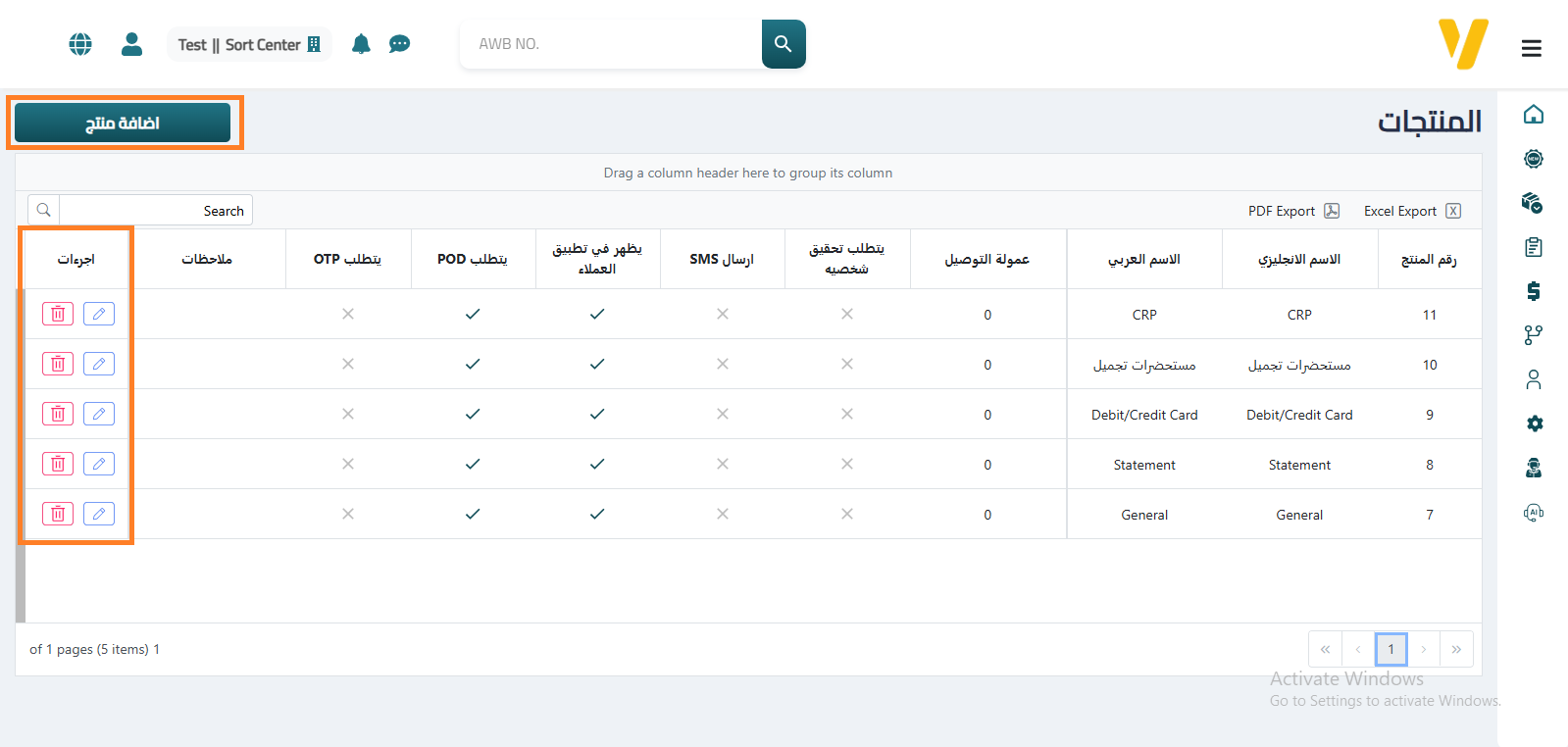This screenshot has height=747, width=1568.
Task: Export table with Excel Export
Action: click(1412, 211)
